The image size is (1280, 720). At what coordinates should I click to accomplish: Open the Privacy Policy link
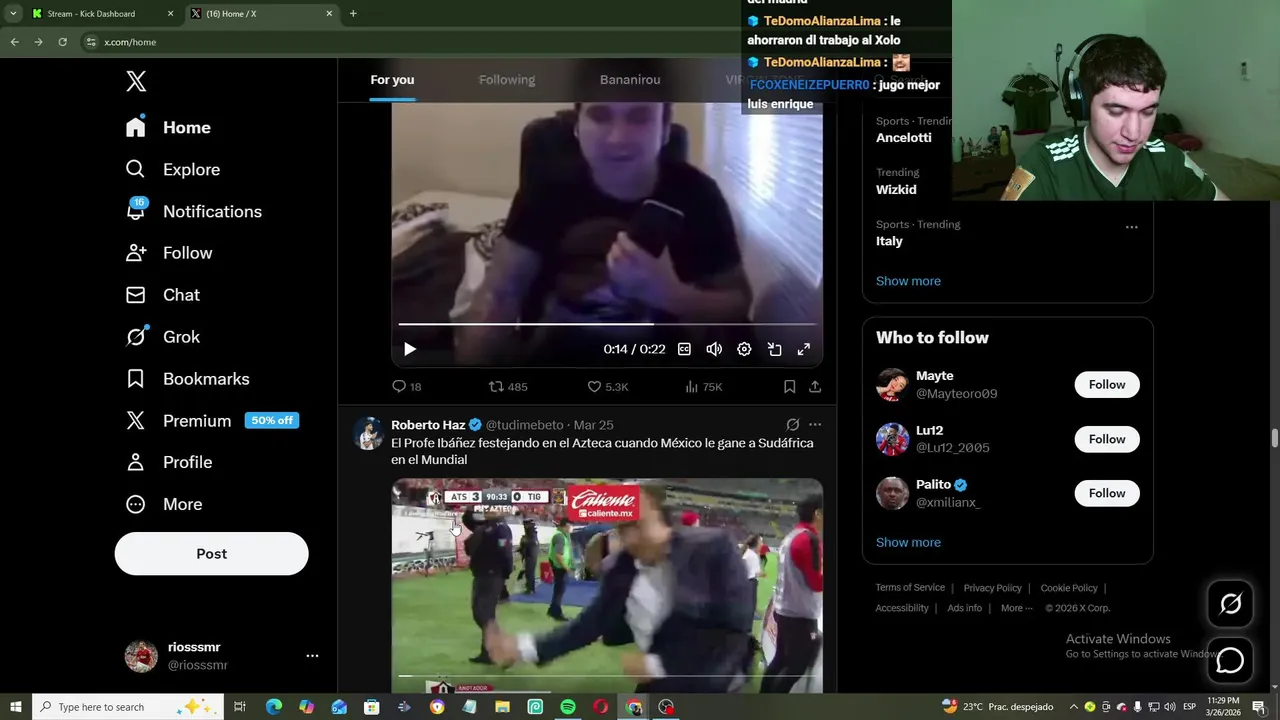992,588
